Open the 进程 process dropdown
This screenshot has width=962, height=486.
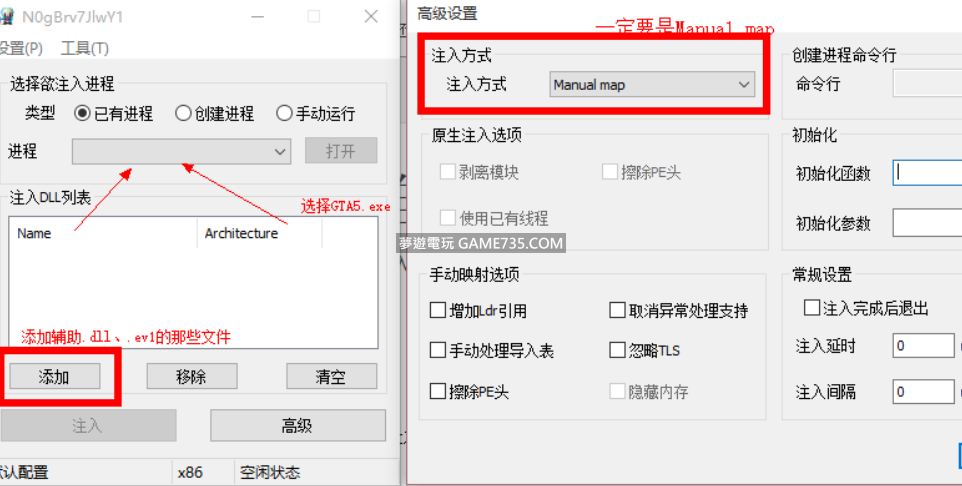pyautogui.click(x=182, y=152)
